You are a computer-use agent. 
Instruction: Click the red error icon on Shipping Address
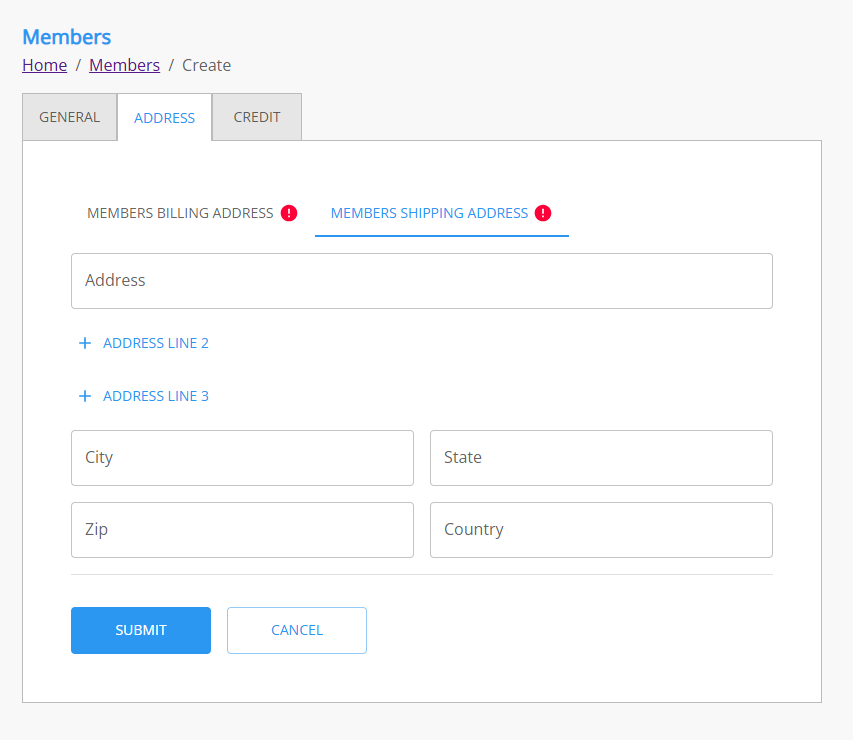[543, 213]
